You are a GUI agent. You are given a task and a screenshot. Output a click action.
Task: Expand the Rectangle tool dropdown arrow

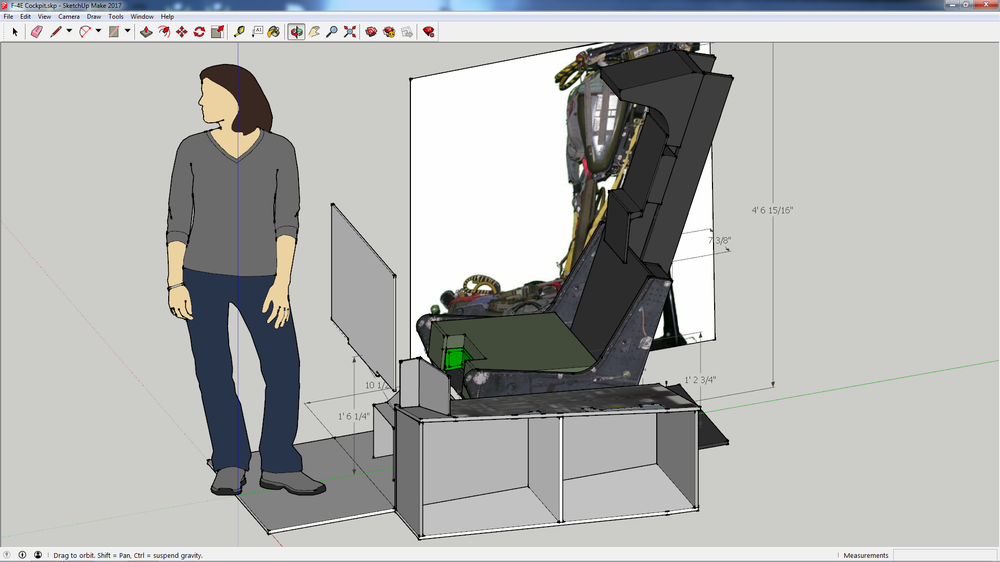click(128, 31)
